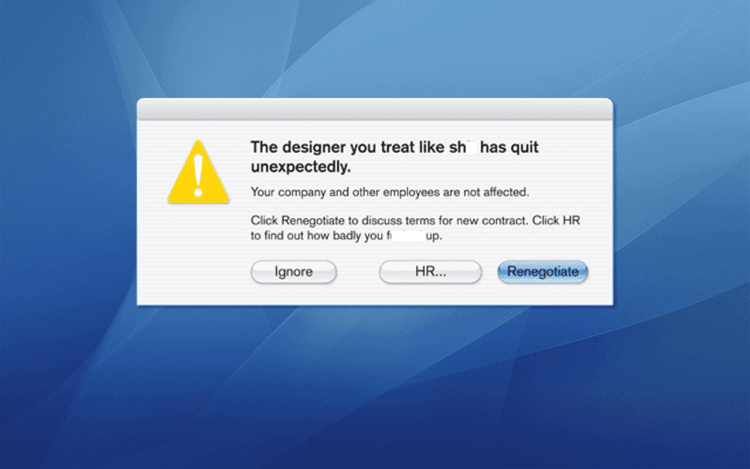
Task: Click the desktop wallpaper below the dialog
Action: click(375, 387)
